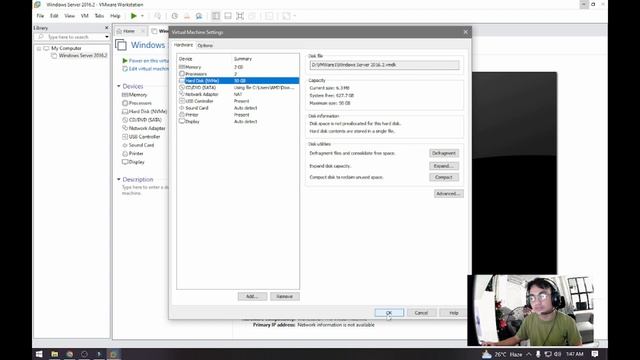This screenshot has width=640, height=360.
Task: Open the Tabs menu
Action: click(99, 16)
